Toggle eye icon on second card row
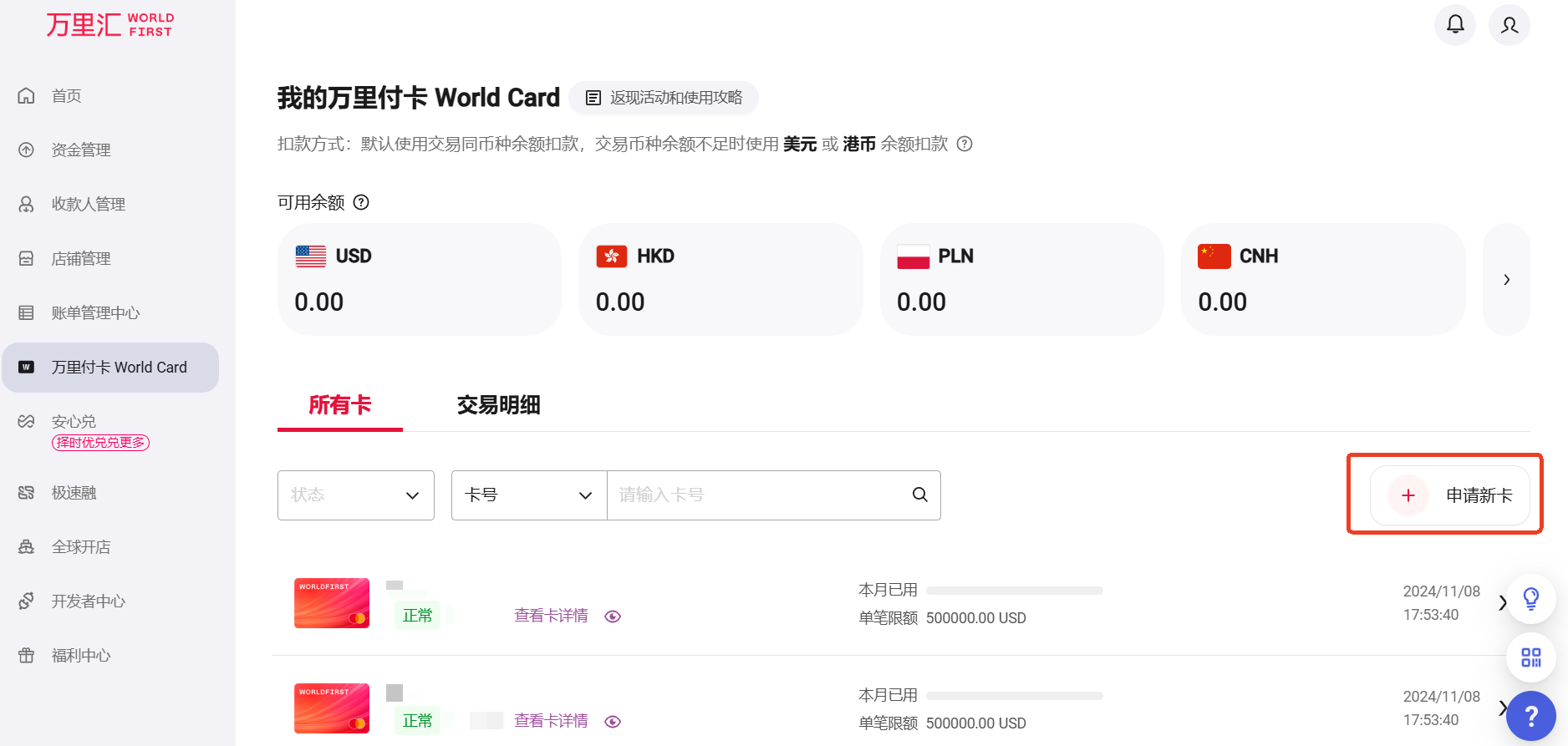Image resolution: width=1568 pixels, height=746 pixels. (x=613, y=722)
